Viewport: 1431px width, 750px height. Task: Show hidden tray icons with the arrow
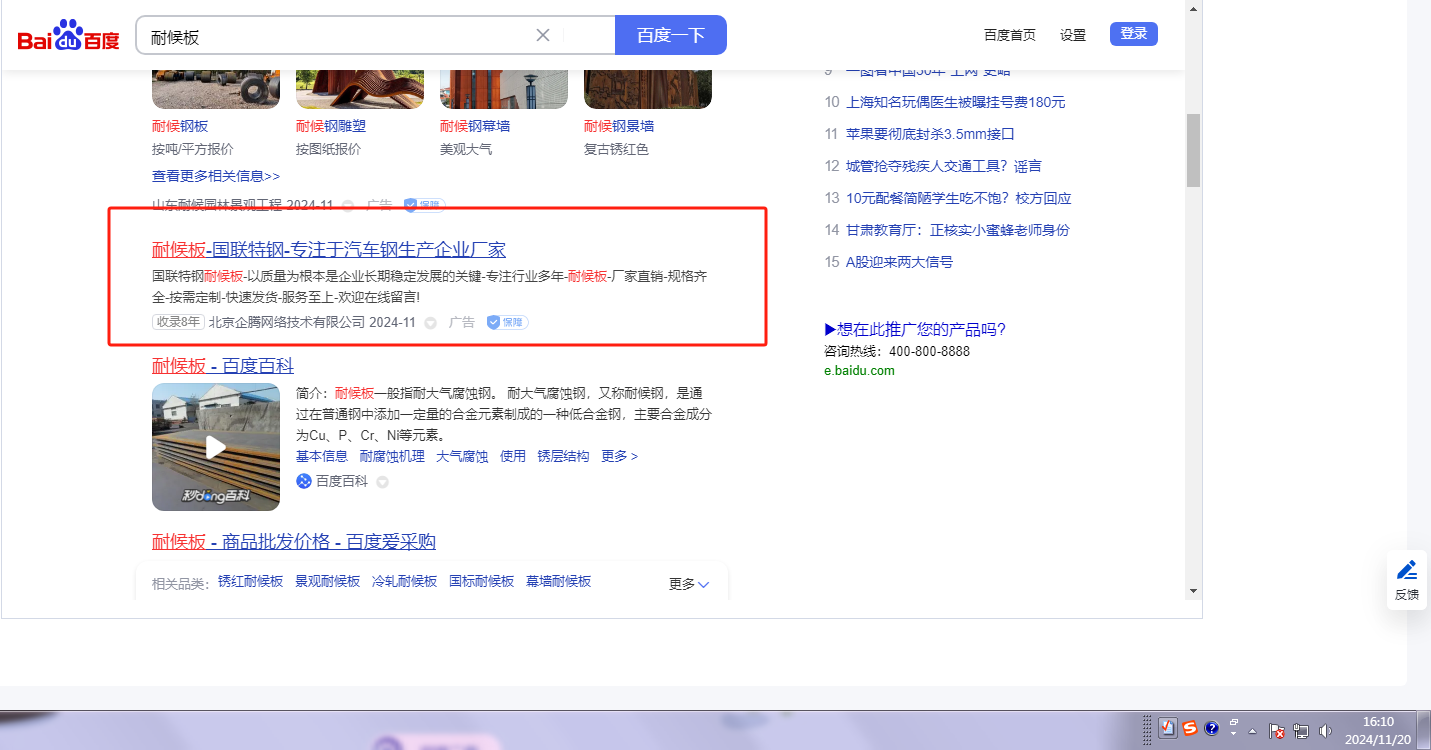click(1252, 730)
